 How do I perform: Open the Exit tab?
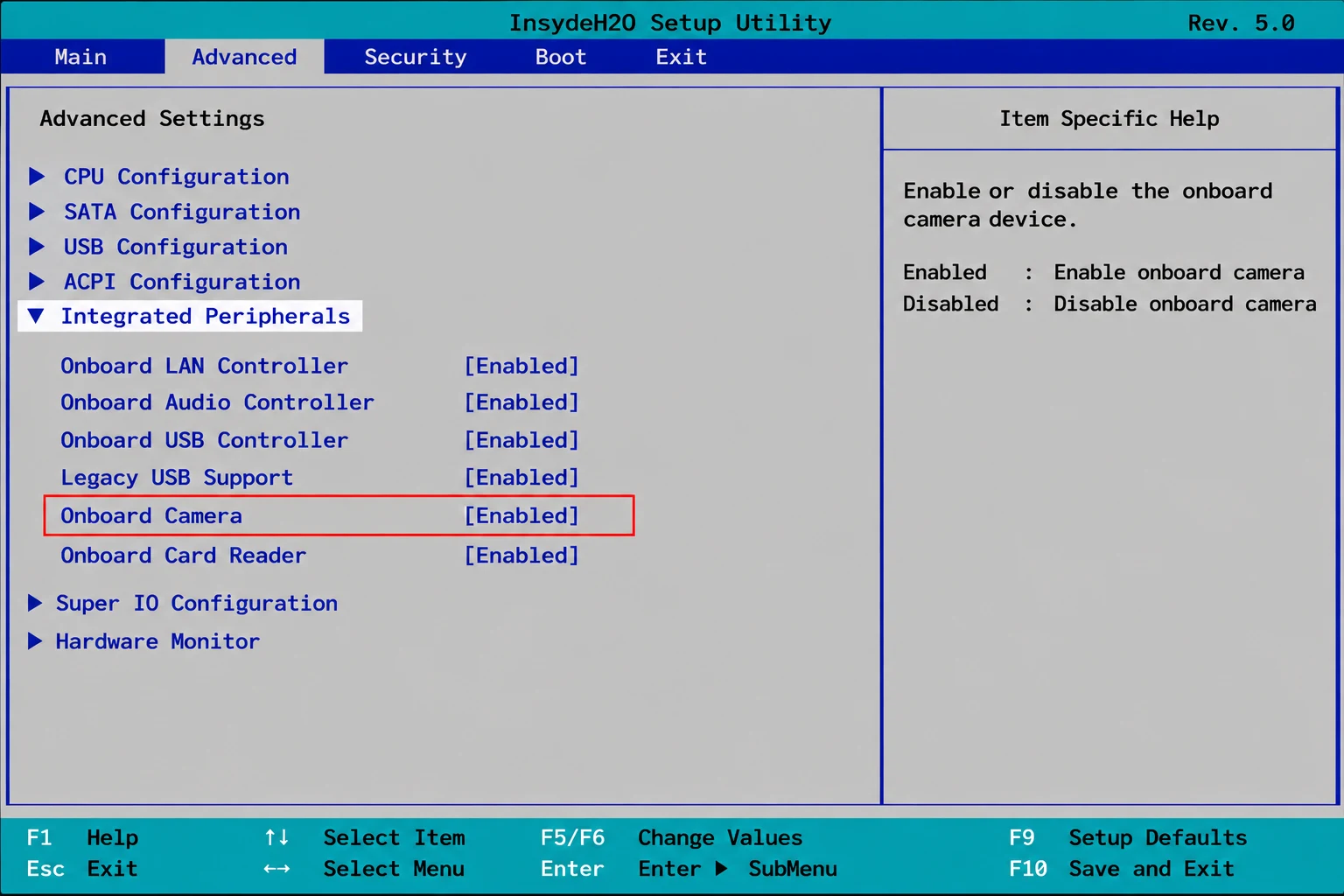click(682, 57)
